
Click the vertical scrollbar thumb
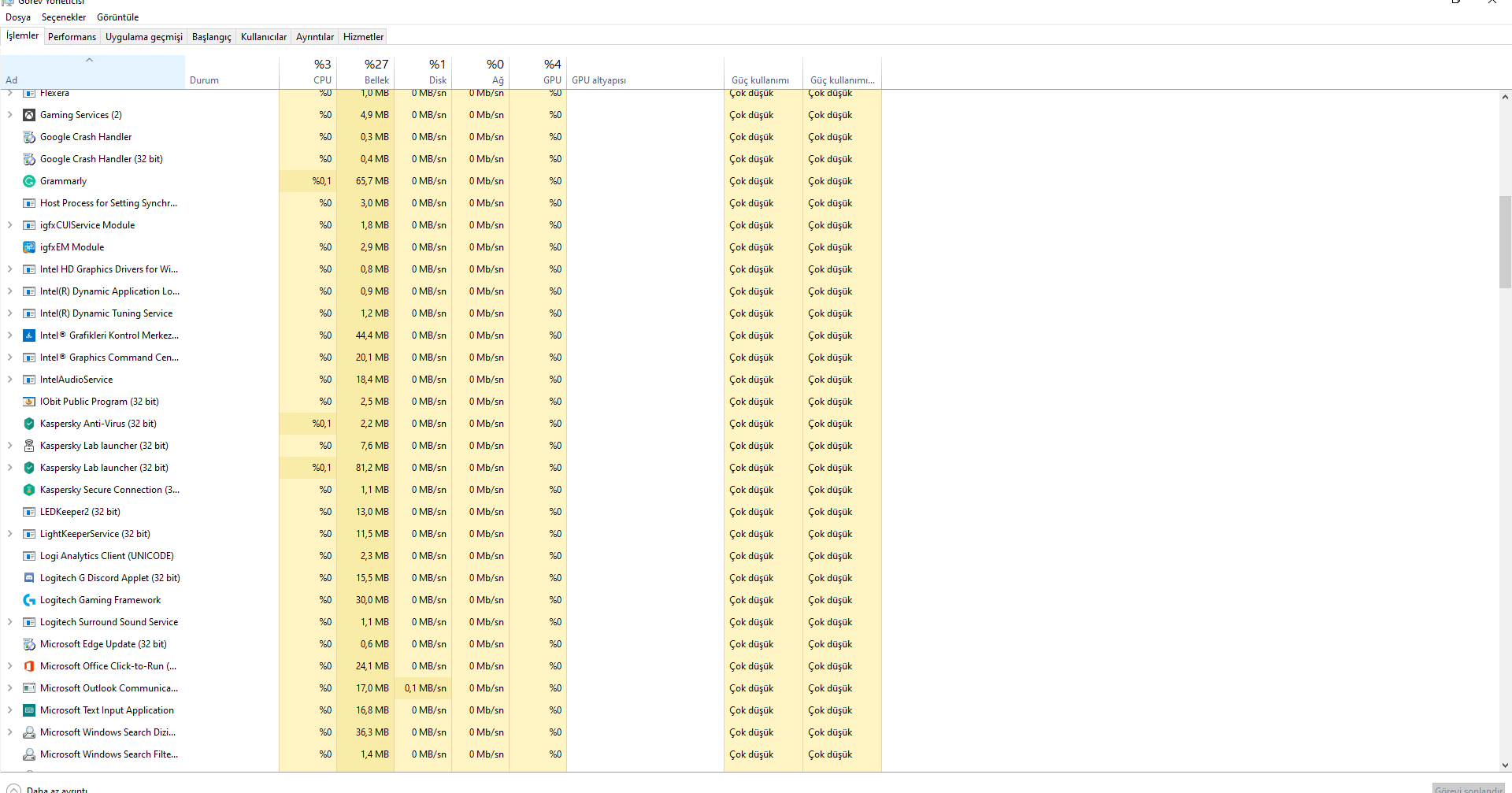tap(1505, 242)
